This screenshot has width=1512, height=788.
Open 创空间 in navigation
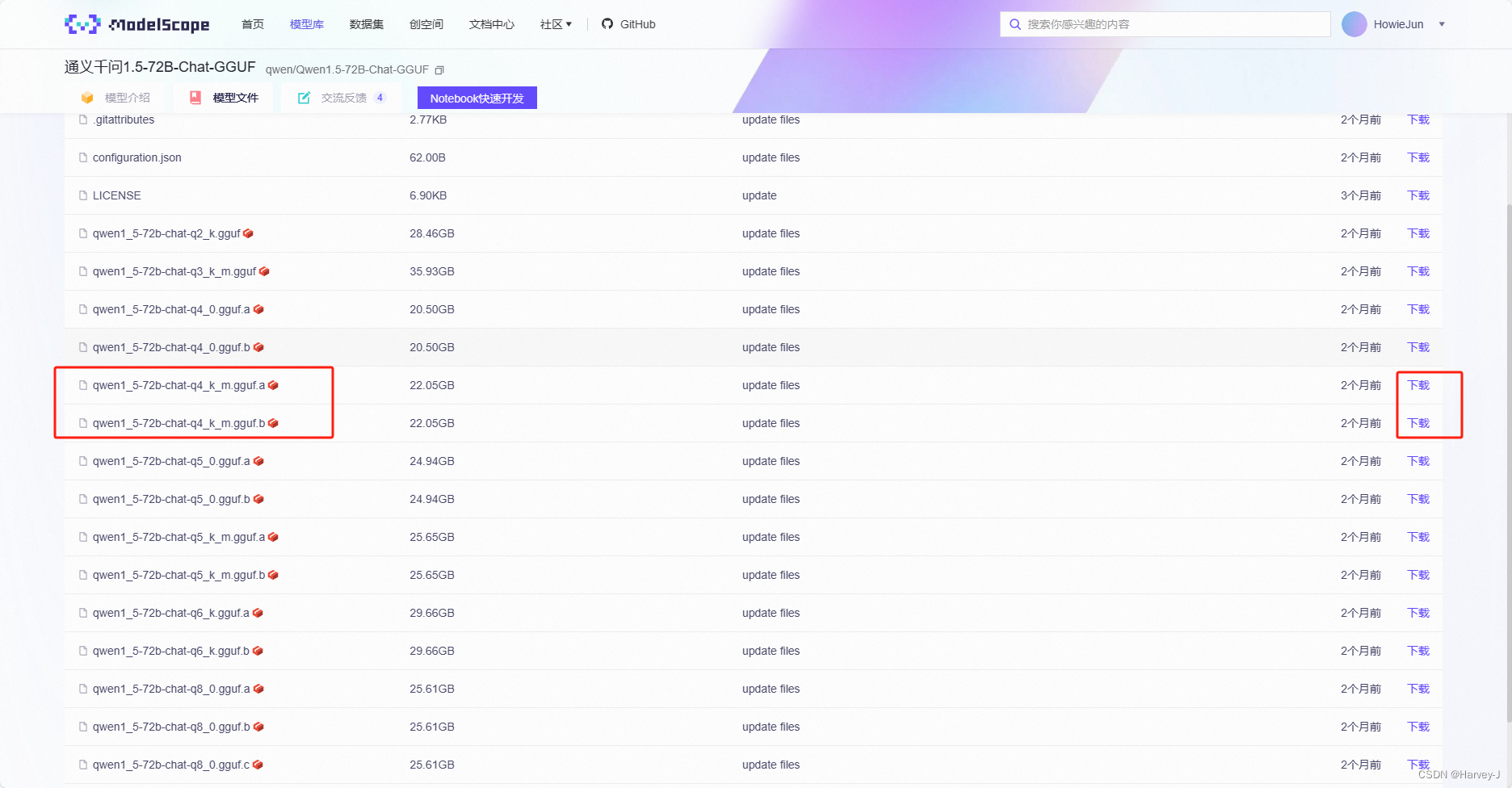[426, 24]
